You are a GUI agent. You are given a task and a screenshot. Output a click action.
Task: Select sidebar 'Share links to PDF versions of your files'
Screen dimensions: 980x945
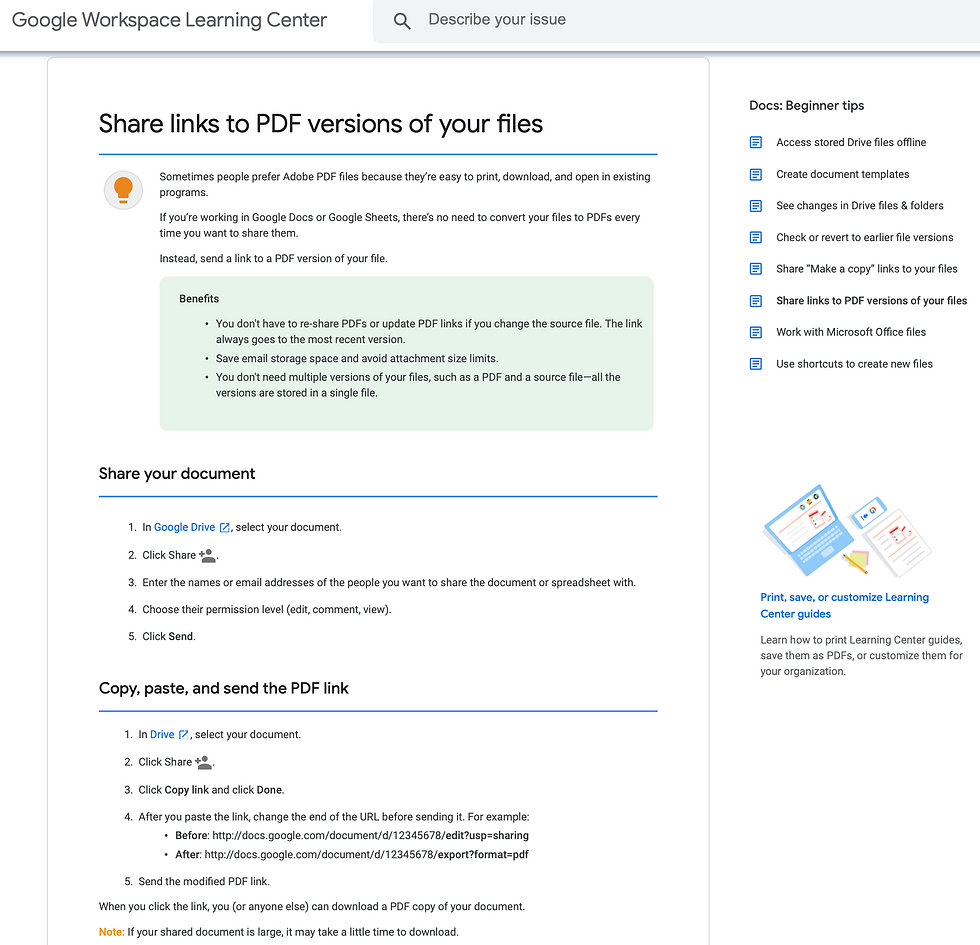coord(871,301)
